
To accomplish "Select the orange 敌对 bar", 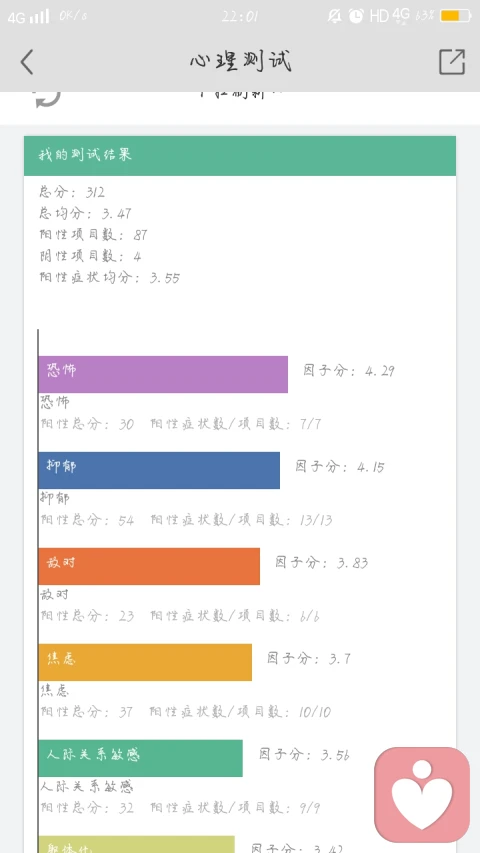I will (x=149, y=566).
